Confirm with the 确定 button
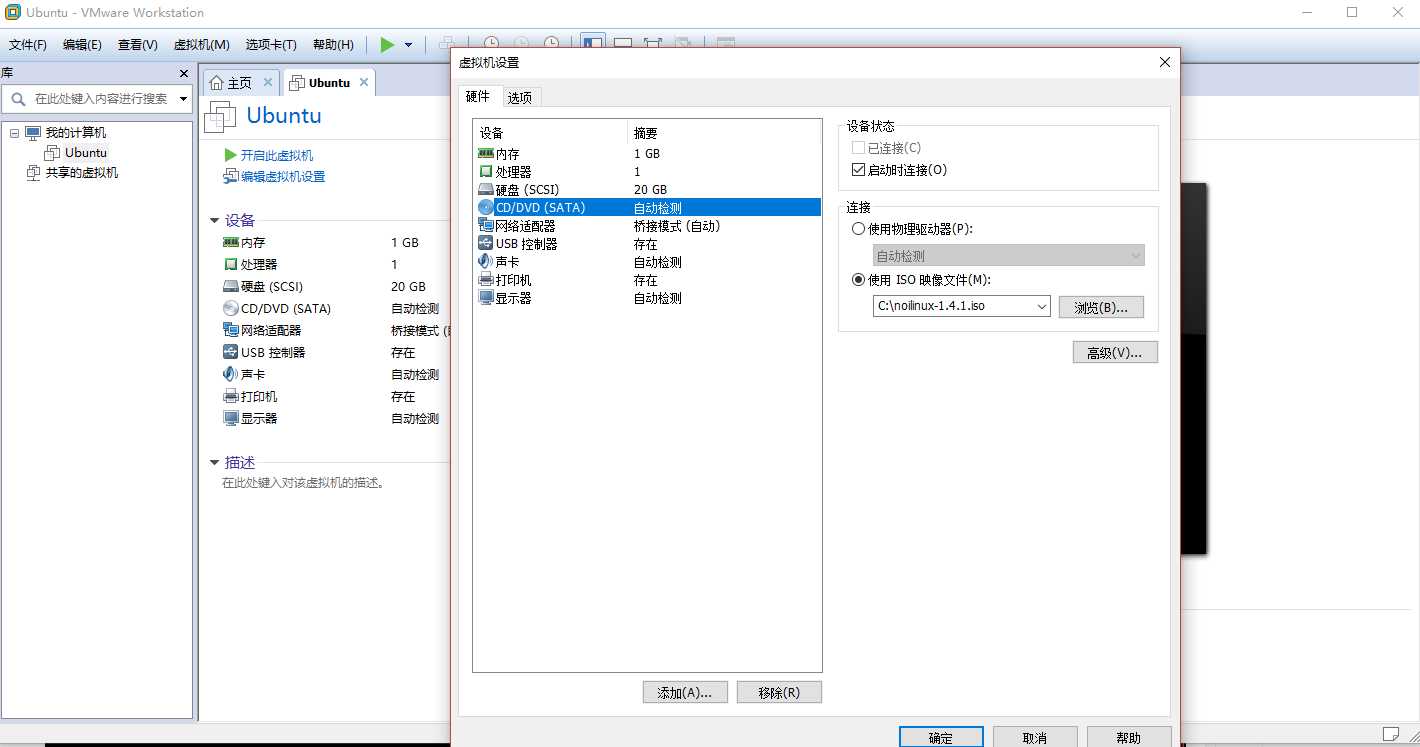The image size is (1420, 747). pos(941,737)
